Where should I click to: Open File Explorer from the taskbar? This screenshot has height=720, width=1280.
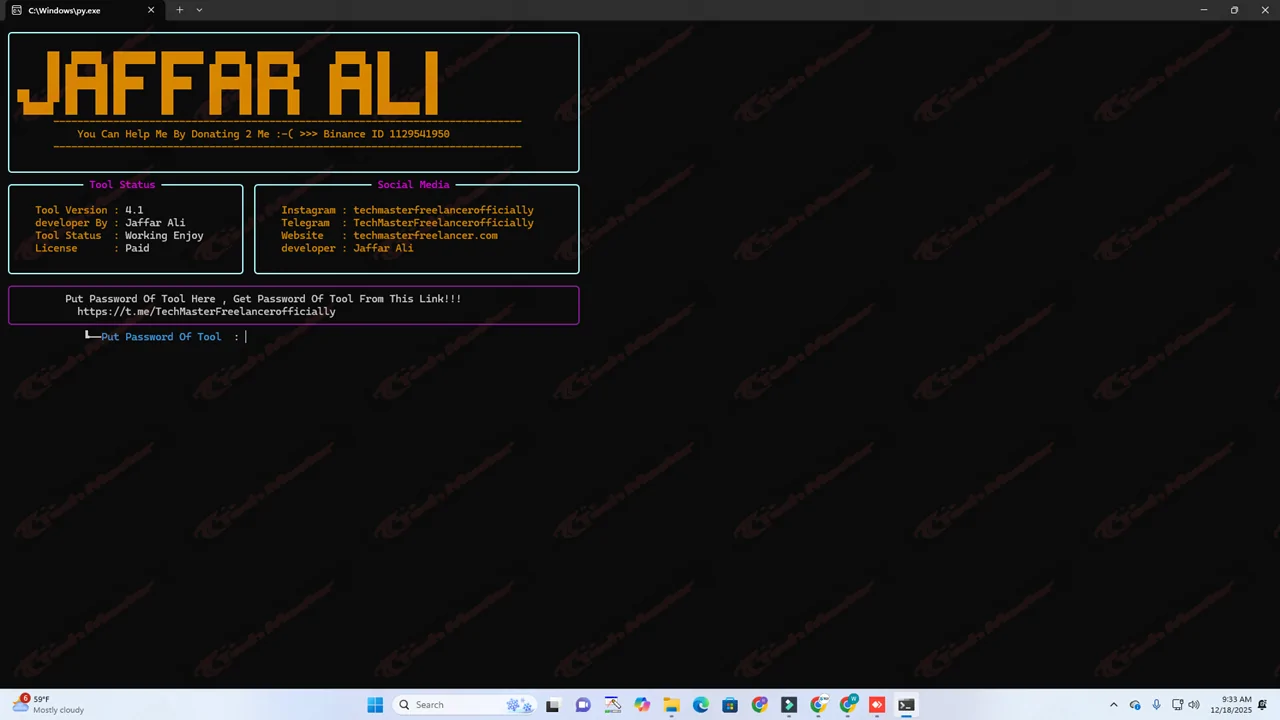click(671, 705)
